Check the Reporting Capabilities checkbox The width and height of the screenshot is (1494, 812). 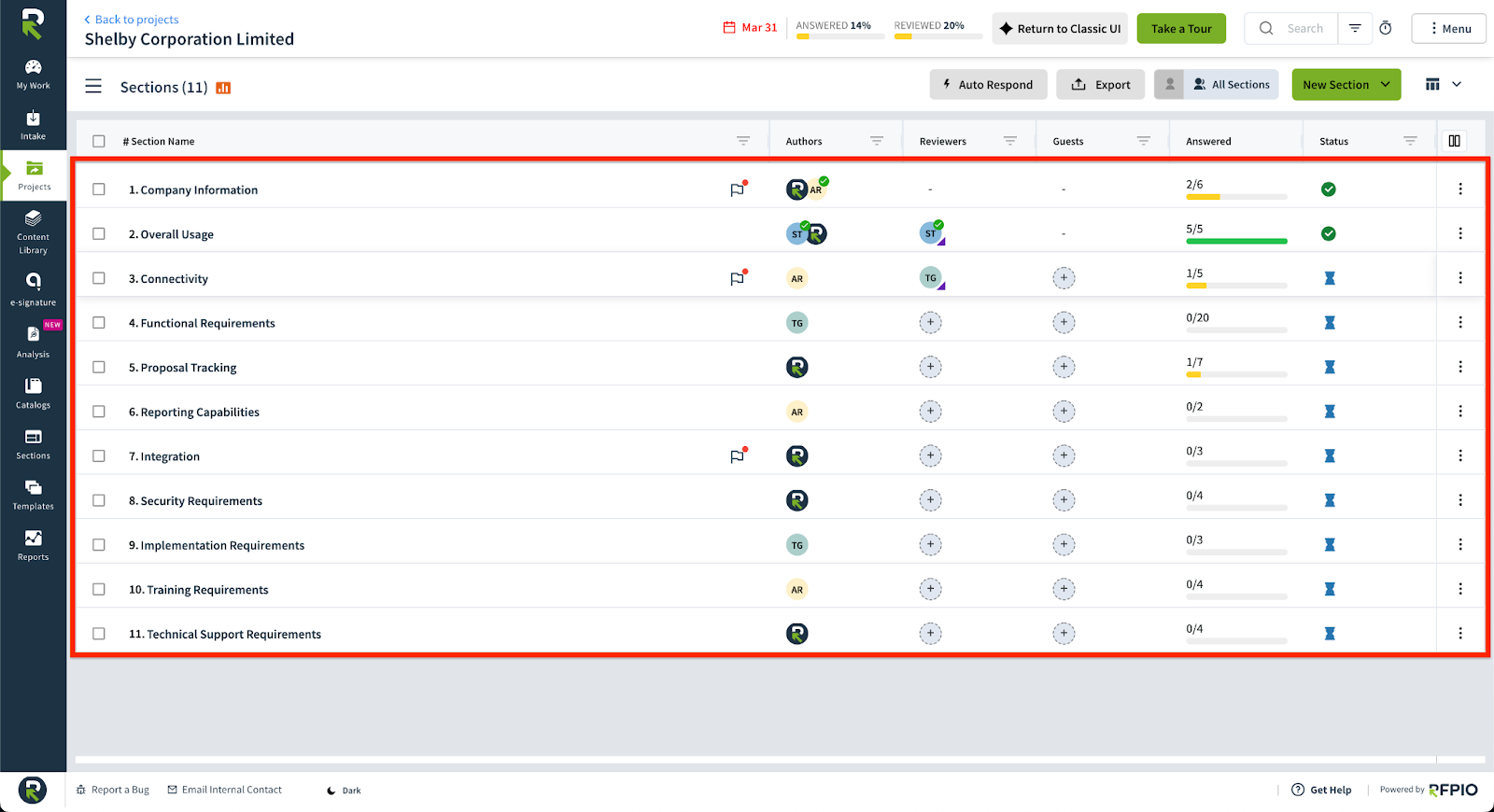99,412
